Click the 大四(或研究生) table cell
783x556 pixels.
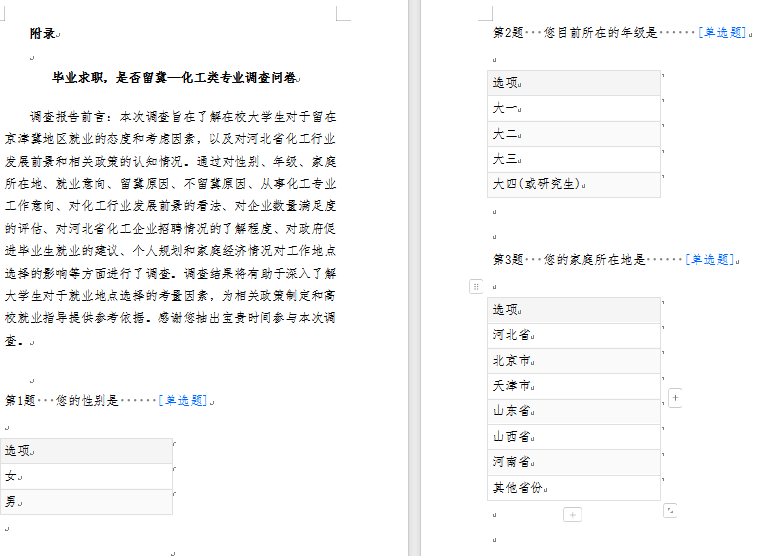pyautogui.click(x=574, y=185)
